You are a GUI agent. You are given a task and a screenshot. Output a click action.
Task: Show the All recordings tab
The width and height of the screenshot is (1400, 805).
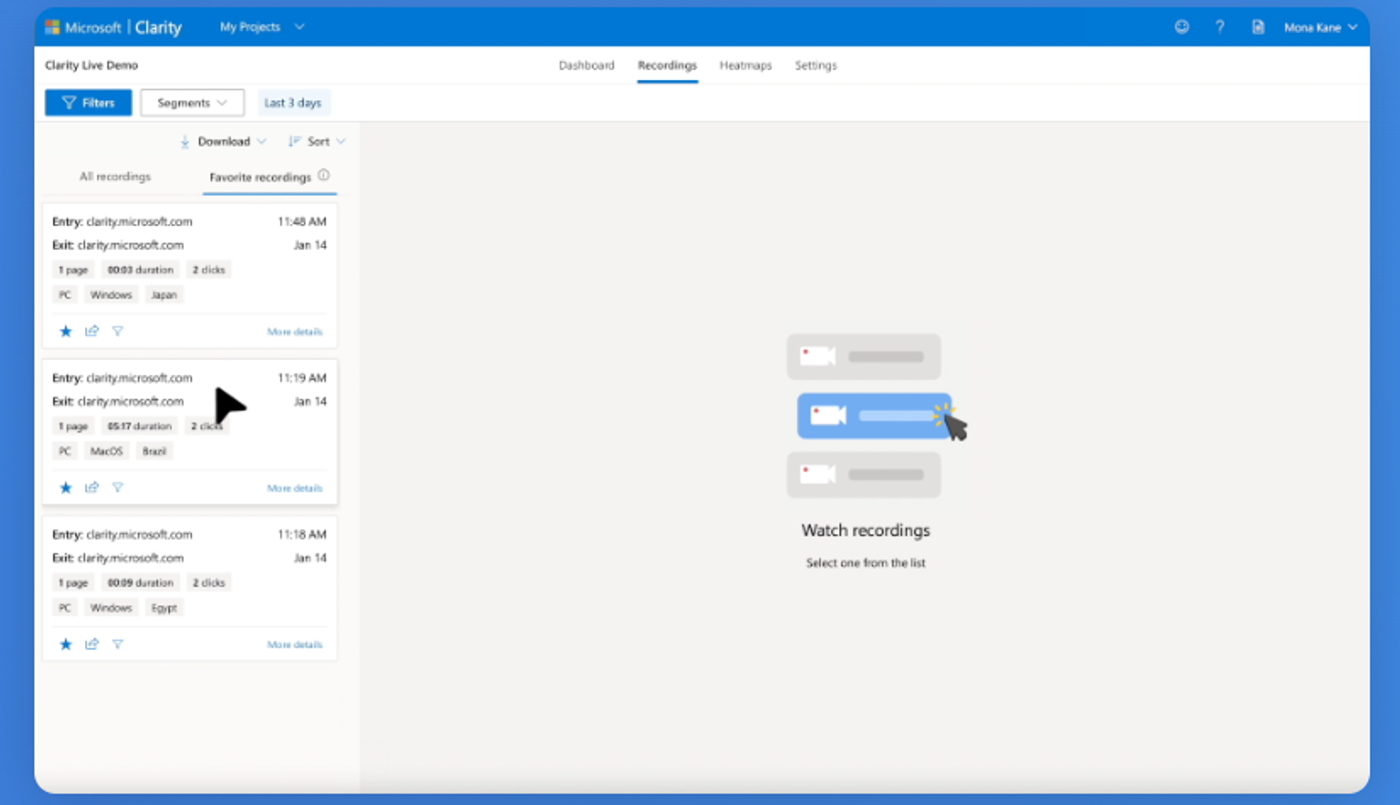tap(115, 177)
